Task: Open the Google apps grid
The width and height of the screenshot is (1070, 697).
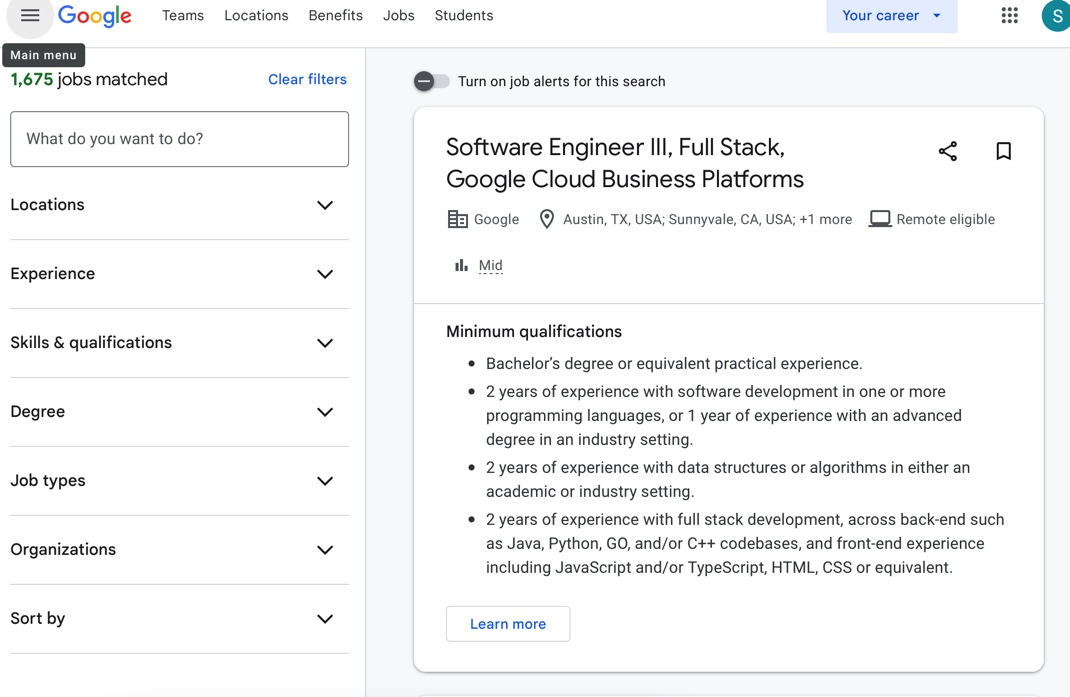Action: pyautogui.click(x=1009, y=15)
